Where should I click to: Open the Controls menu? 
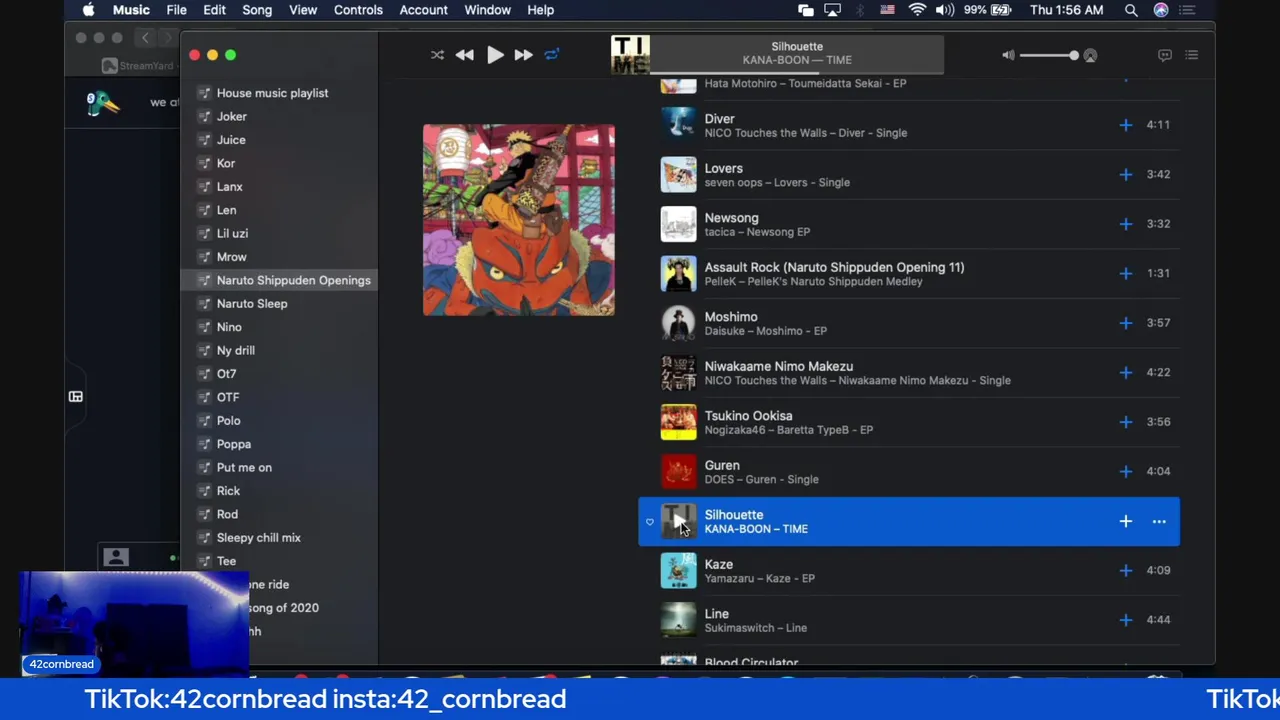pyautogui.click(x=358, y=10)
